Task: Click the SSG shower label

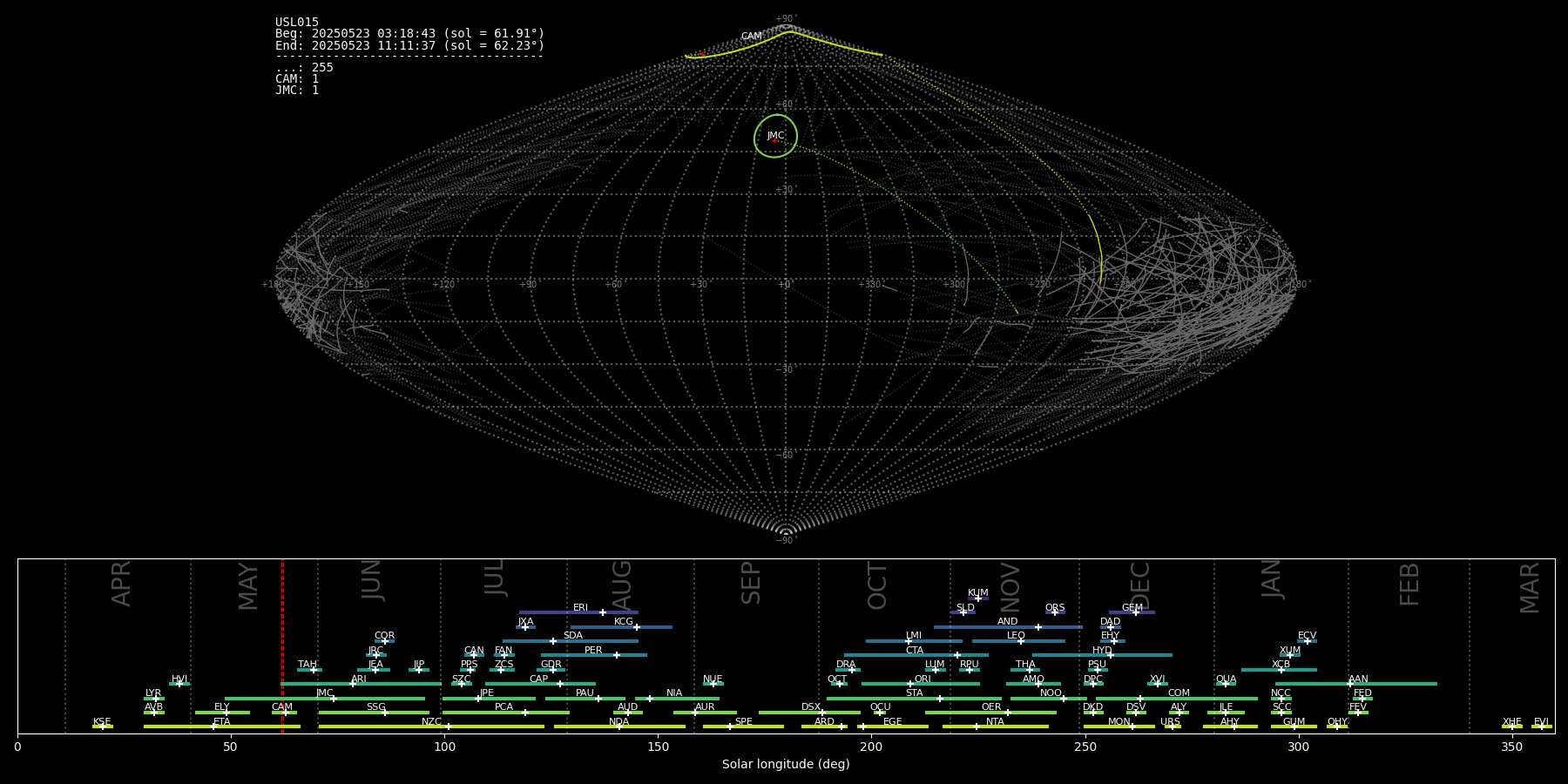Action: tap(375, 706)
